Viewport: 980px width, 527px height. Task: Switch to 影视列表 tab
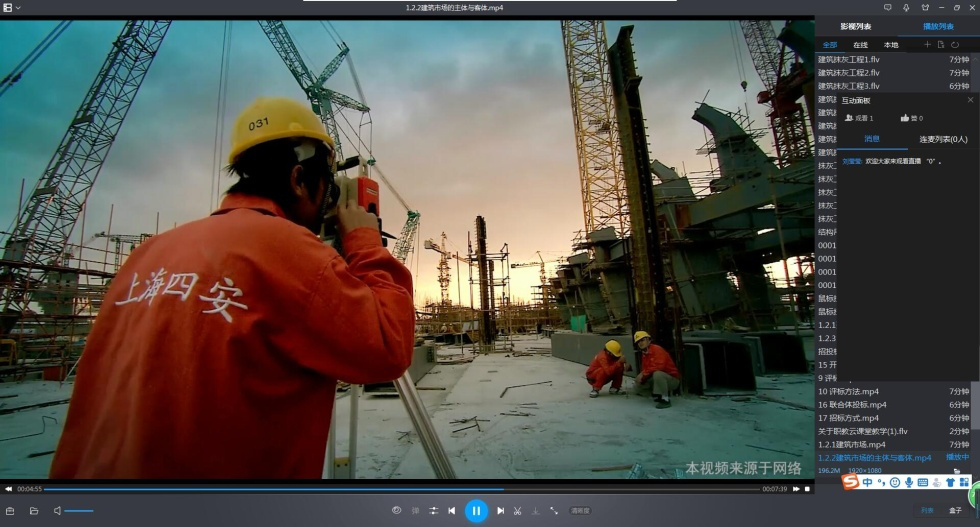coord(855,26)
